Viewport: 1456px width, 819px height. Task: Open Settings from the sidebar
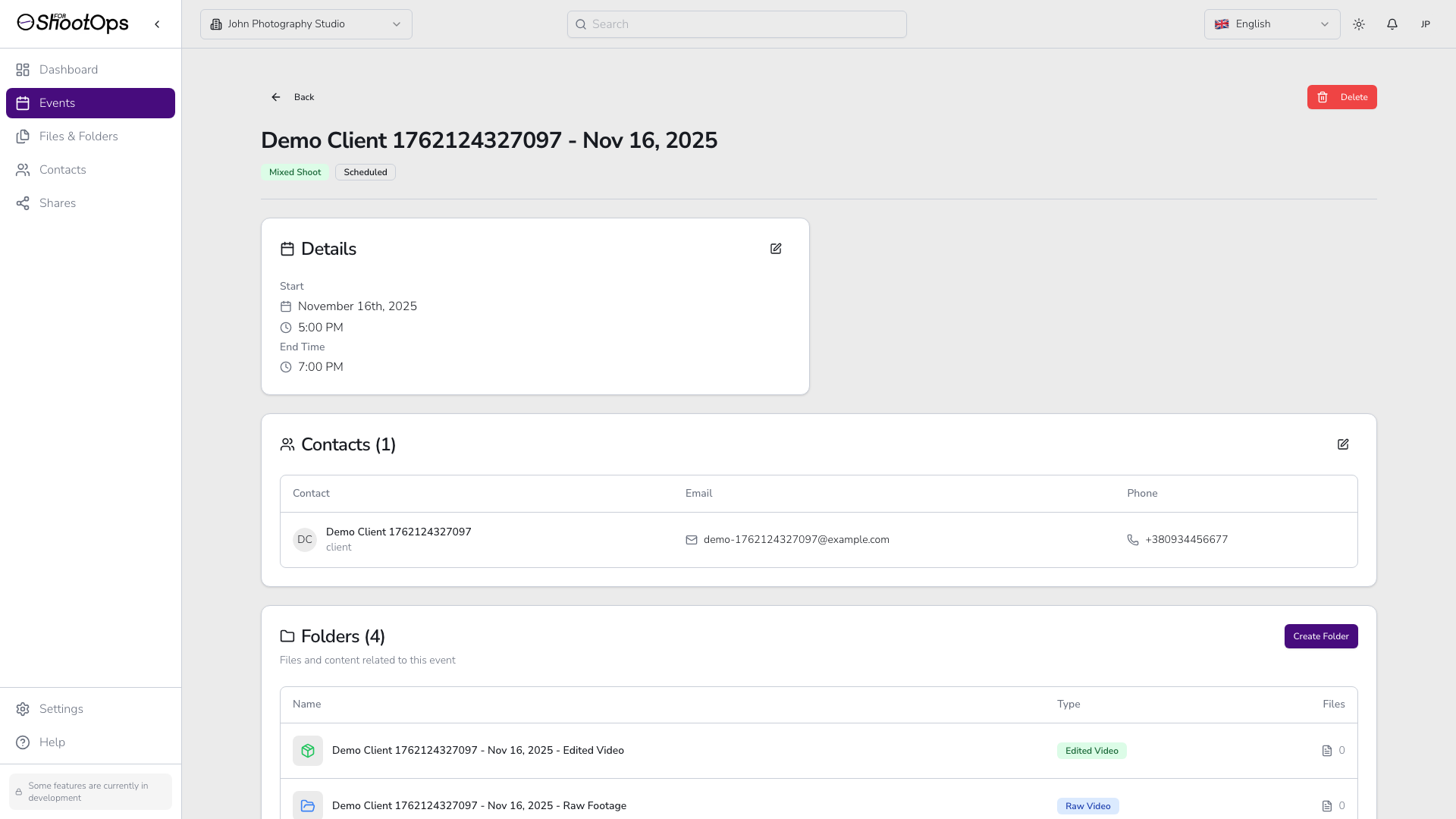tap(61, 709)
